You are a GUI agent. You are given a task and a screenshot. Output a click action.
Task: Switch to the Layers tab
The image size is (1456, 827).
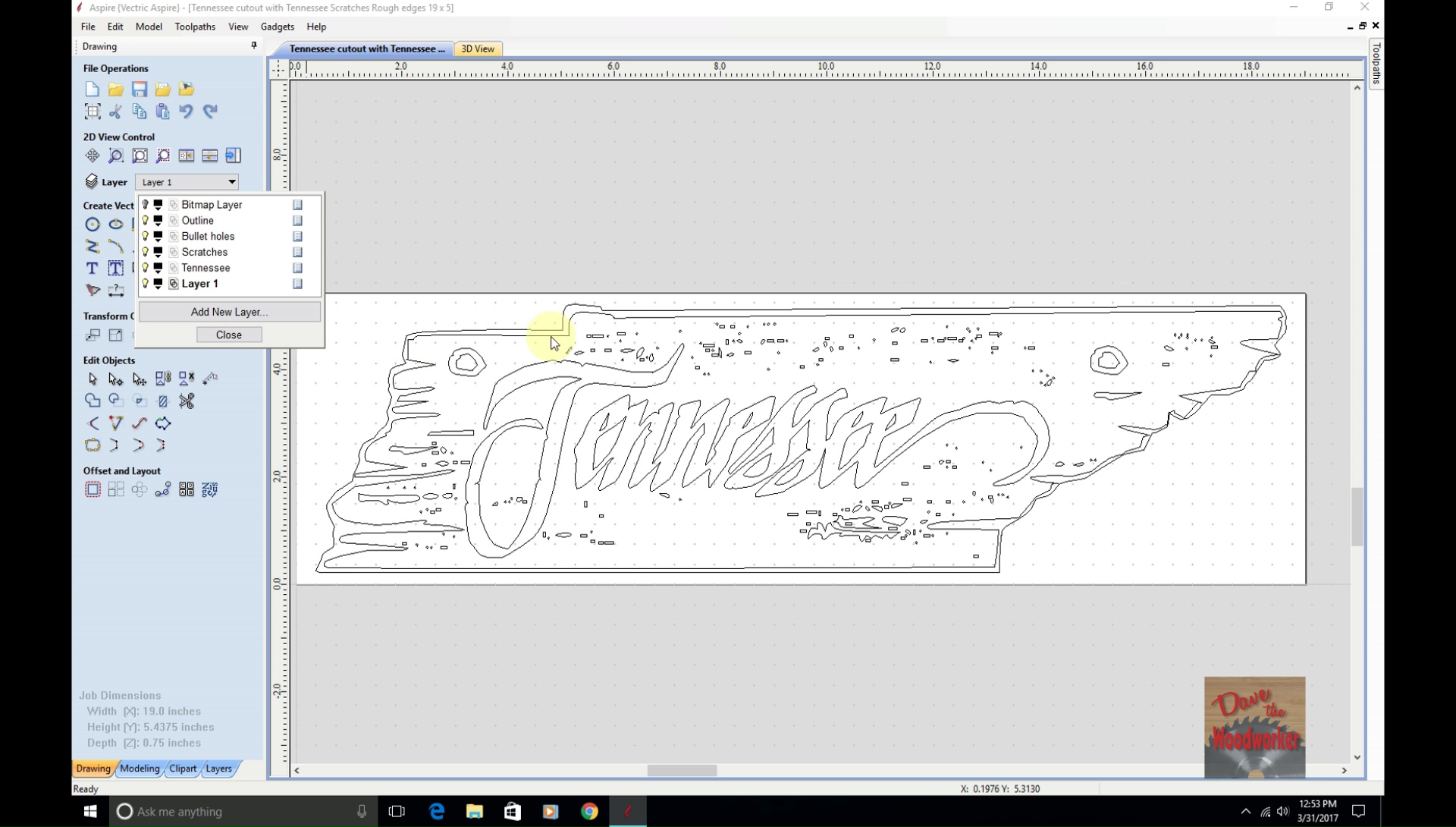(219, 769)
